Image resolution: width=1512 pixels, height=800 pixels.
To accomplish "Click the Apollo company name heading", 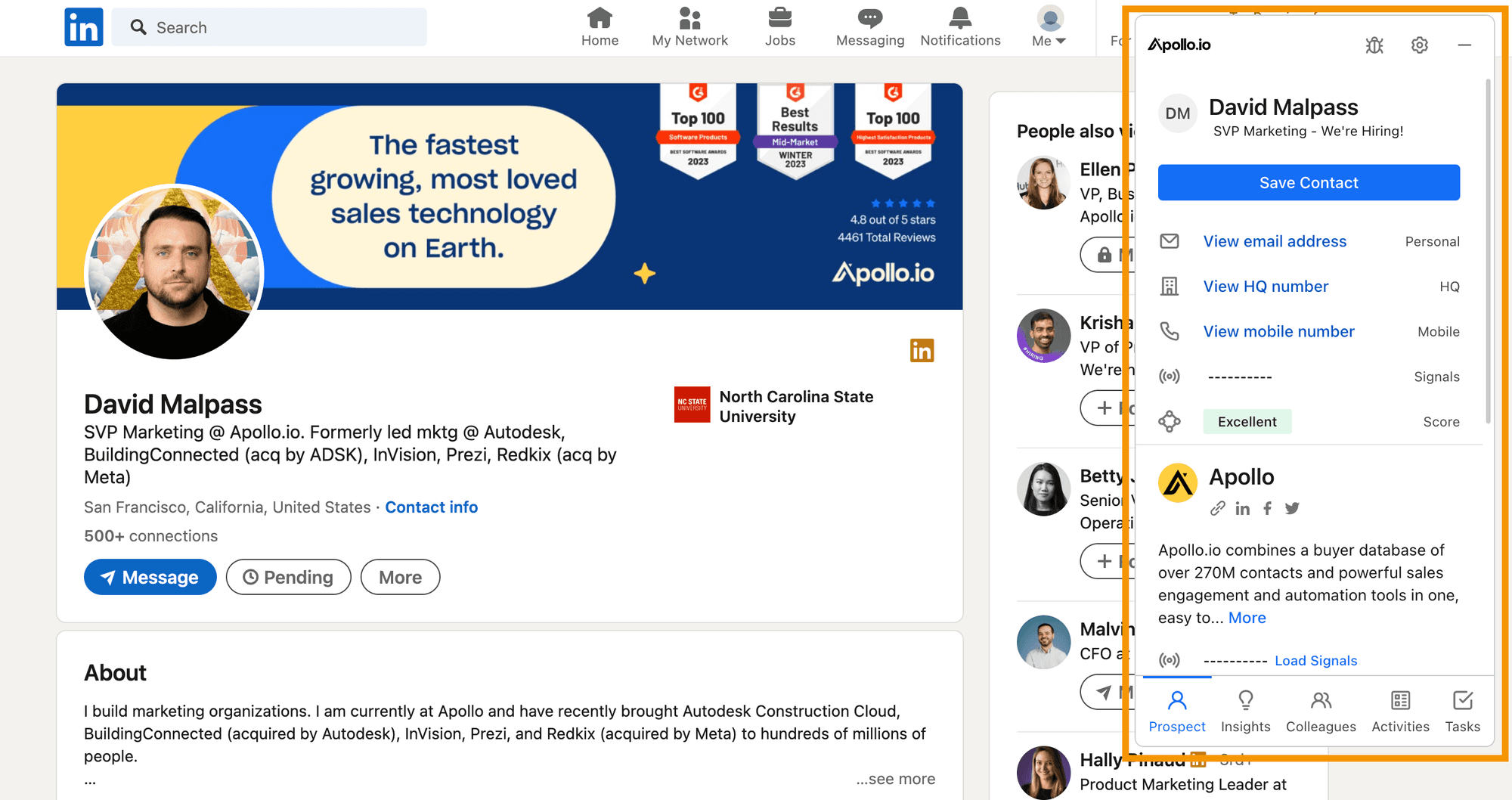I will pyautogui.click(x=1241, y=477).
